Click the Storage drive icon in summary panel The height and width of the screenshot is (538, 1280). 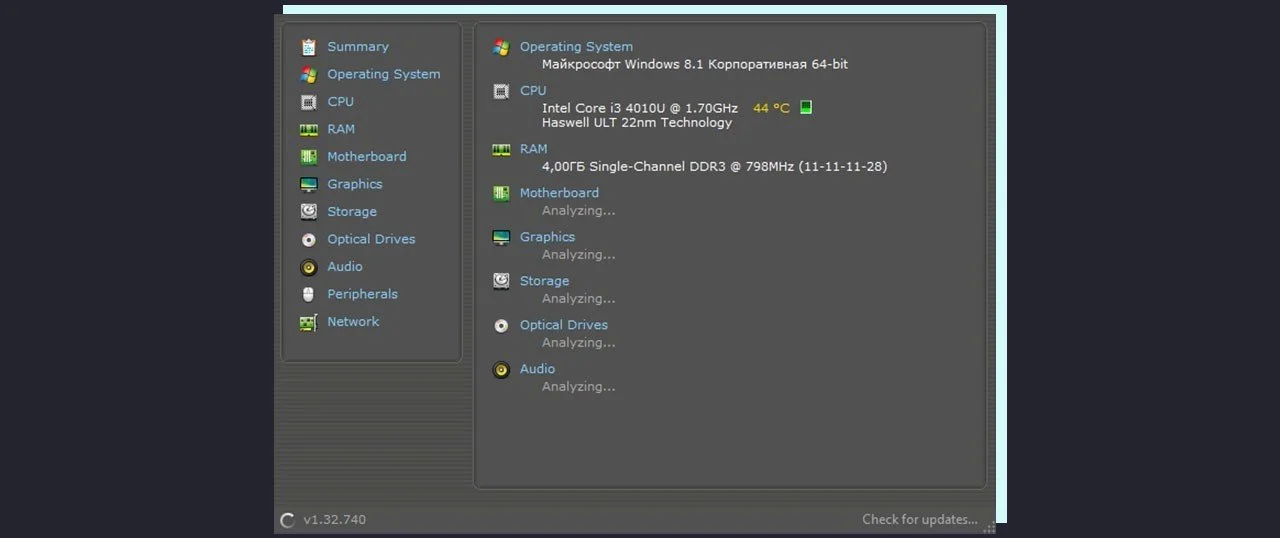(x=501, y=281)
